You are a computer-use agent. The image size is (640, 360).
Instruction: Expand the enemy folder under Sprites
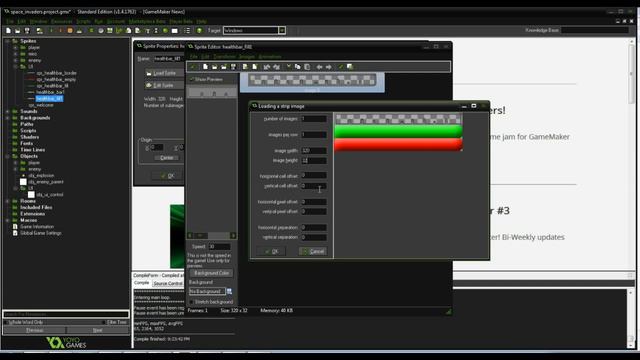pyautogui.click(x=16, y=60)
